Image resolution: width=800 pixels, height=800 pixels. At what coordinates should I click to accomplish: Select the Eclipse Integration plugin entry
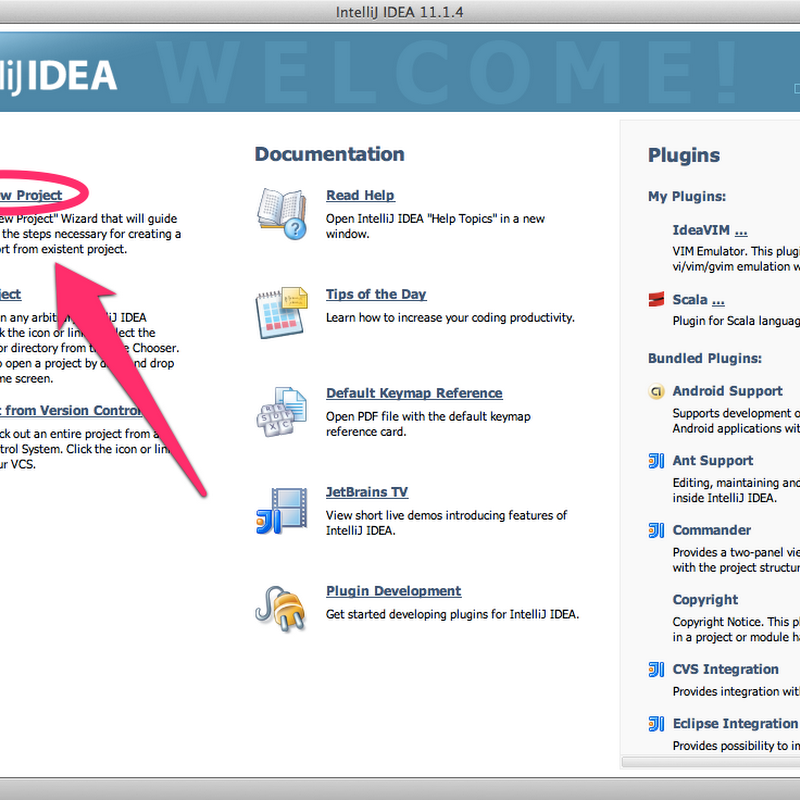click(735, 724)
